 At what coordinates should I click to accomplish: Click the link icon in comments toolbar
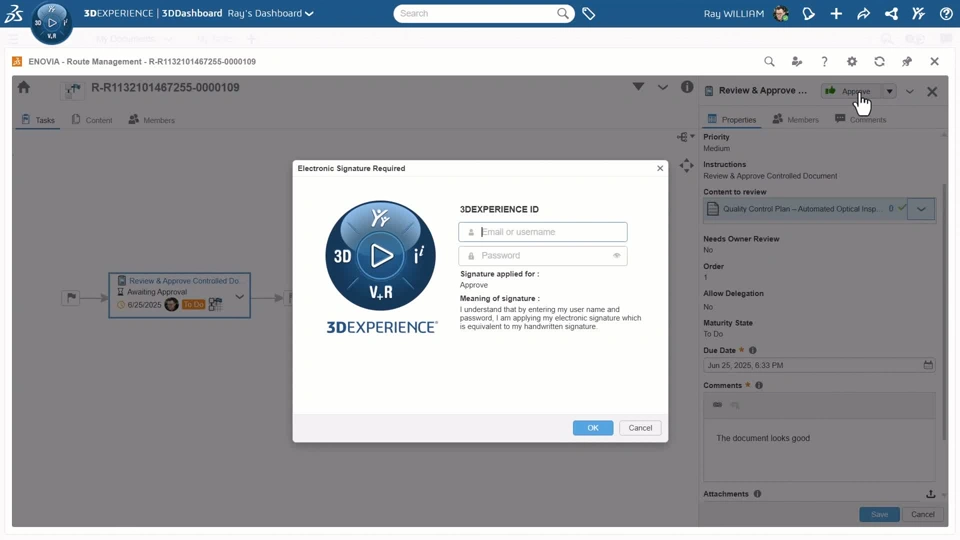coord(718,405)
